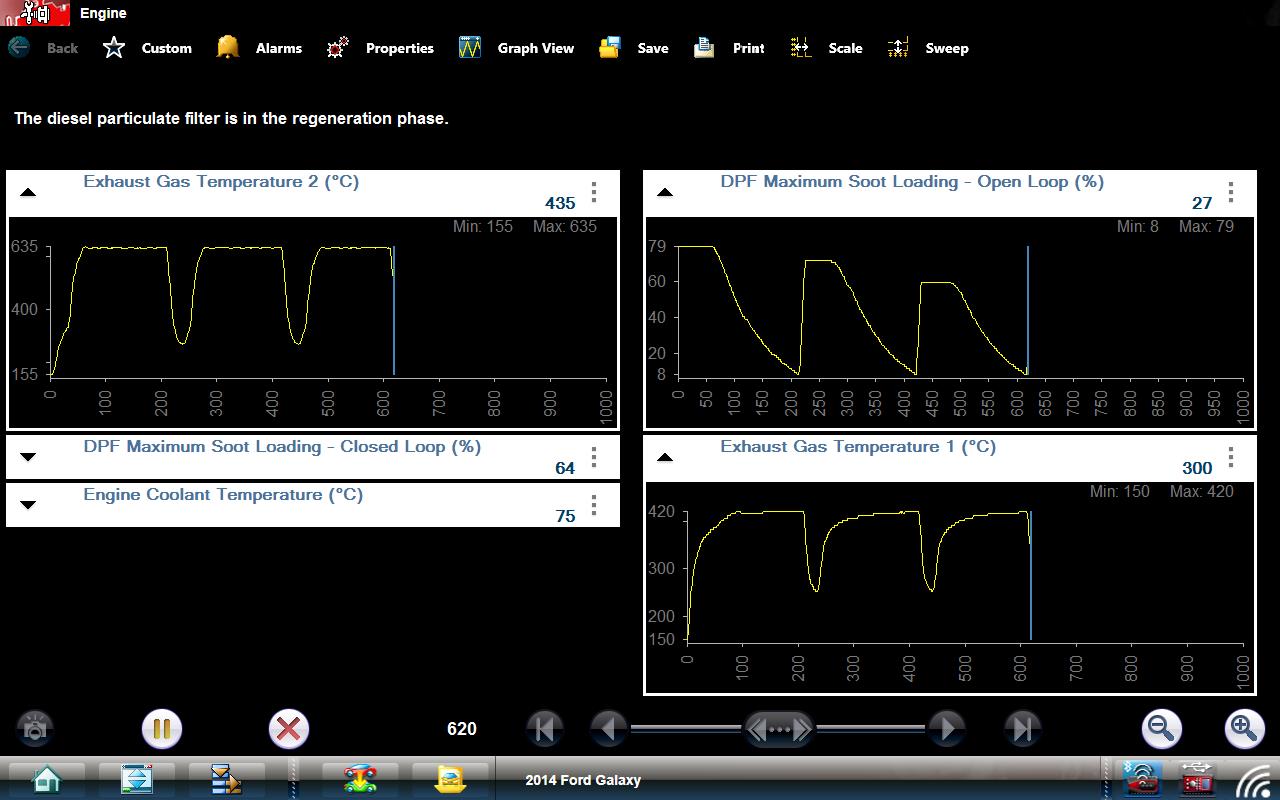
Task: Pause the live data recording
Action: pyautogui.click(x=161, y=729)
